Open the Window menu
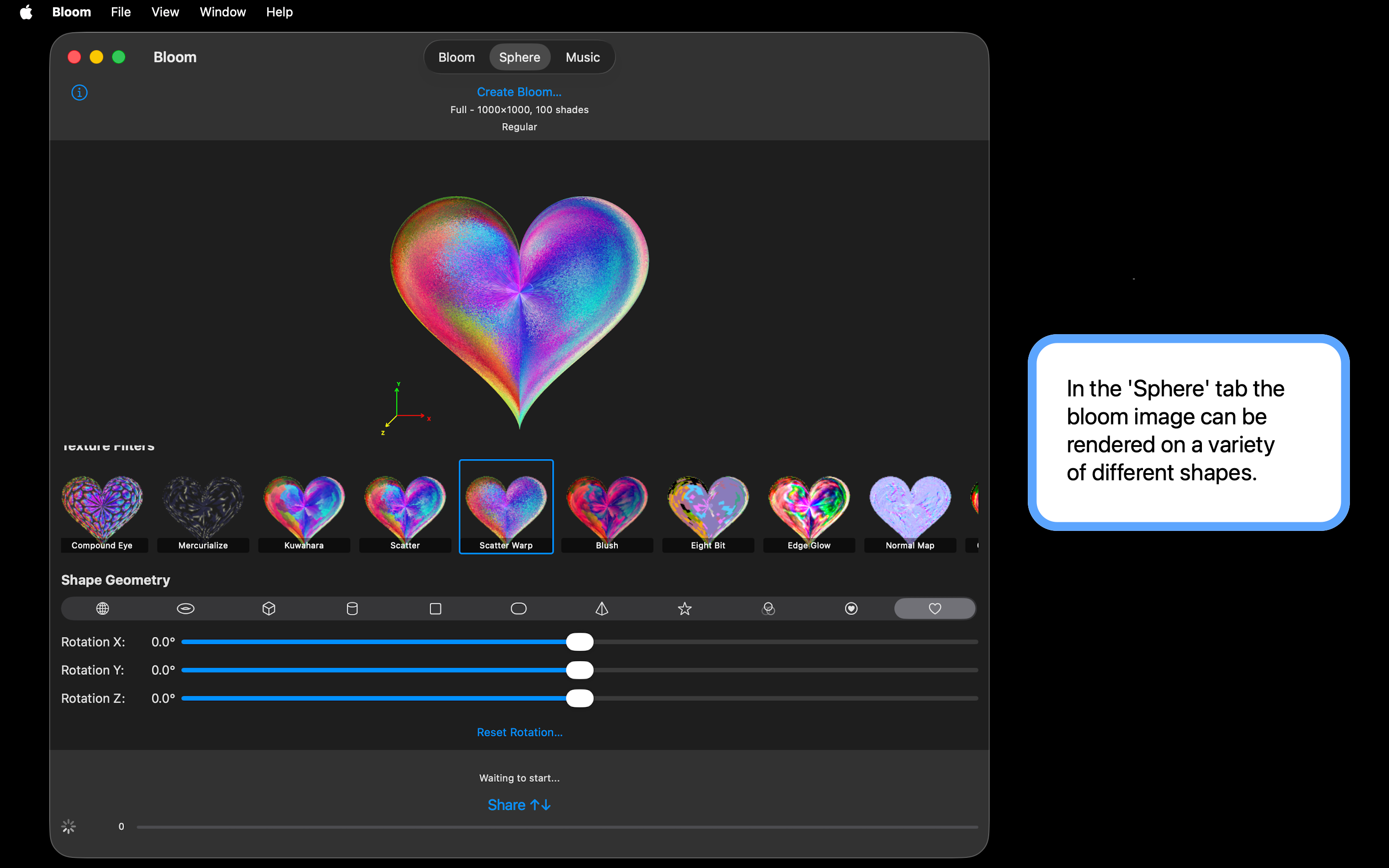Image resolution: width=1389 pixels, height=868 pixels. point(223,12)
